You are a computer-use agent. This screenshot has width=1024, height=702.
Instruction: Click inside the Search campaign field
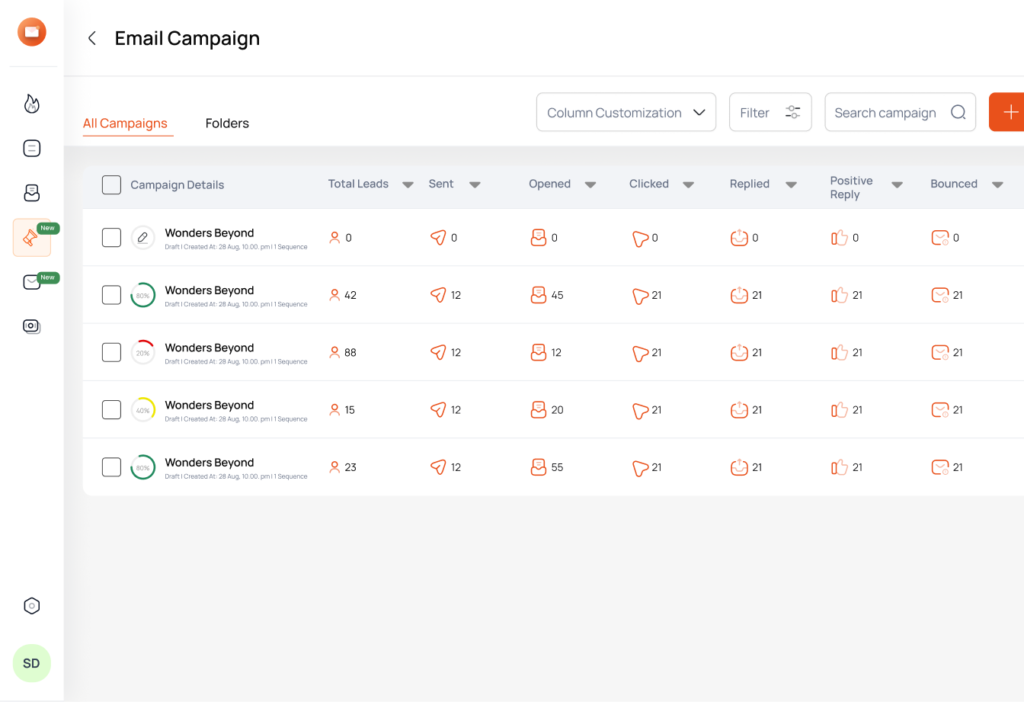tap(890, 112)
